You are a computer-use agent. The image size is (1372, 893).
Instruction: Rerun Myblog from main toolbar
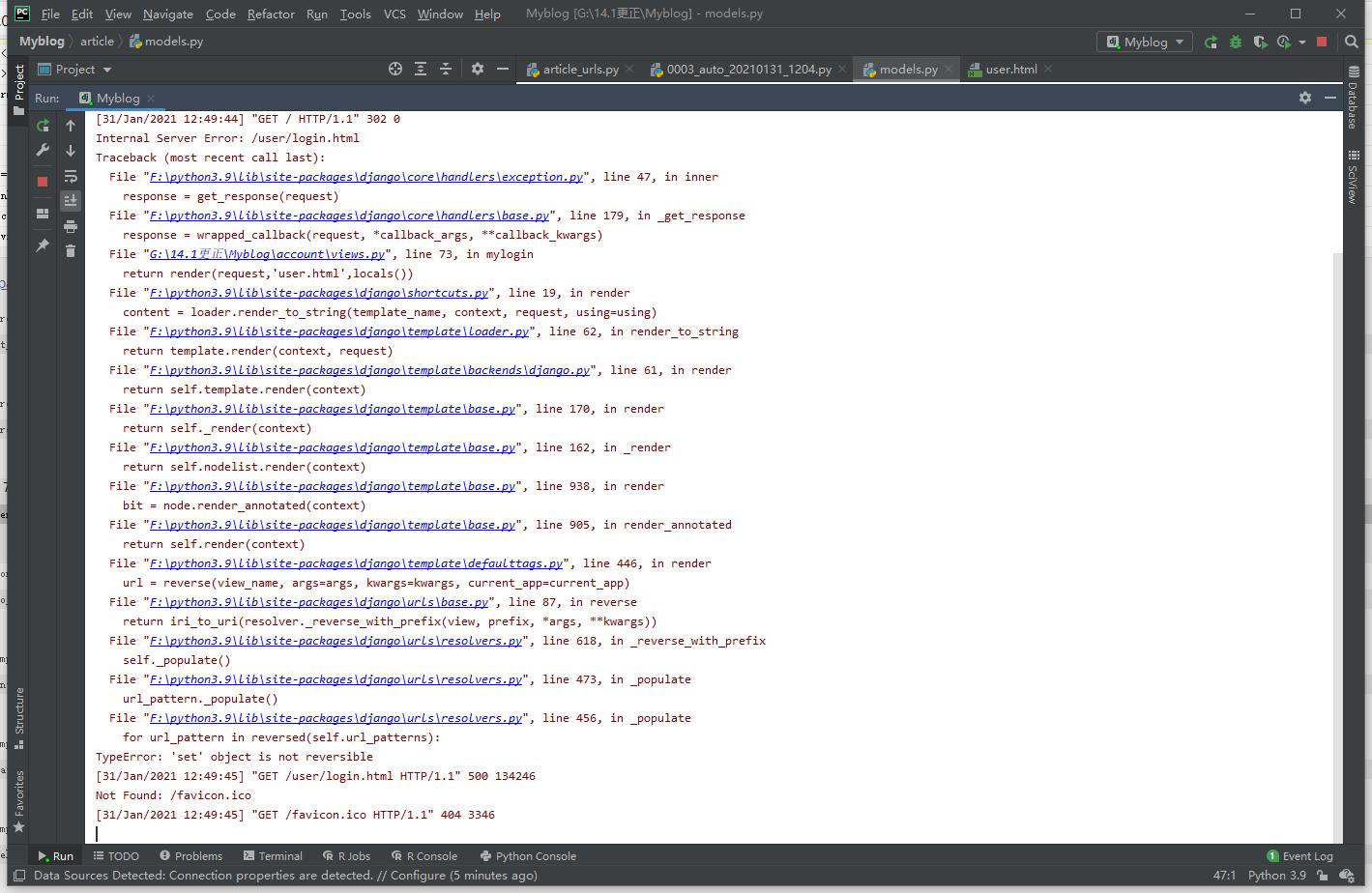pyautogui.click(x=1211, y=42)
